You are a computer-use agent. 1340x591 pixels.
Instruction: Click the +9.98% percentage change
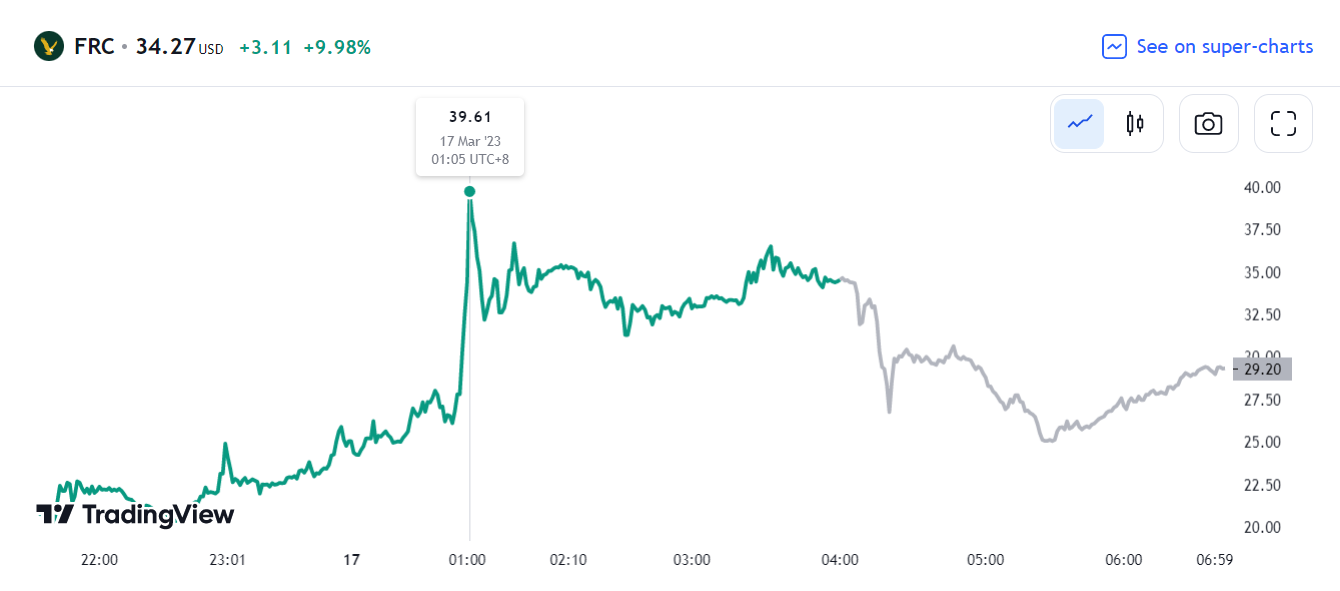point(337,47)
